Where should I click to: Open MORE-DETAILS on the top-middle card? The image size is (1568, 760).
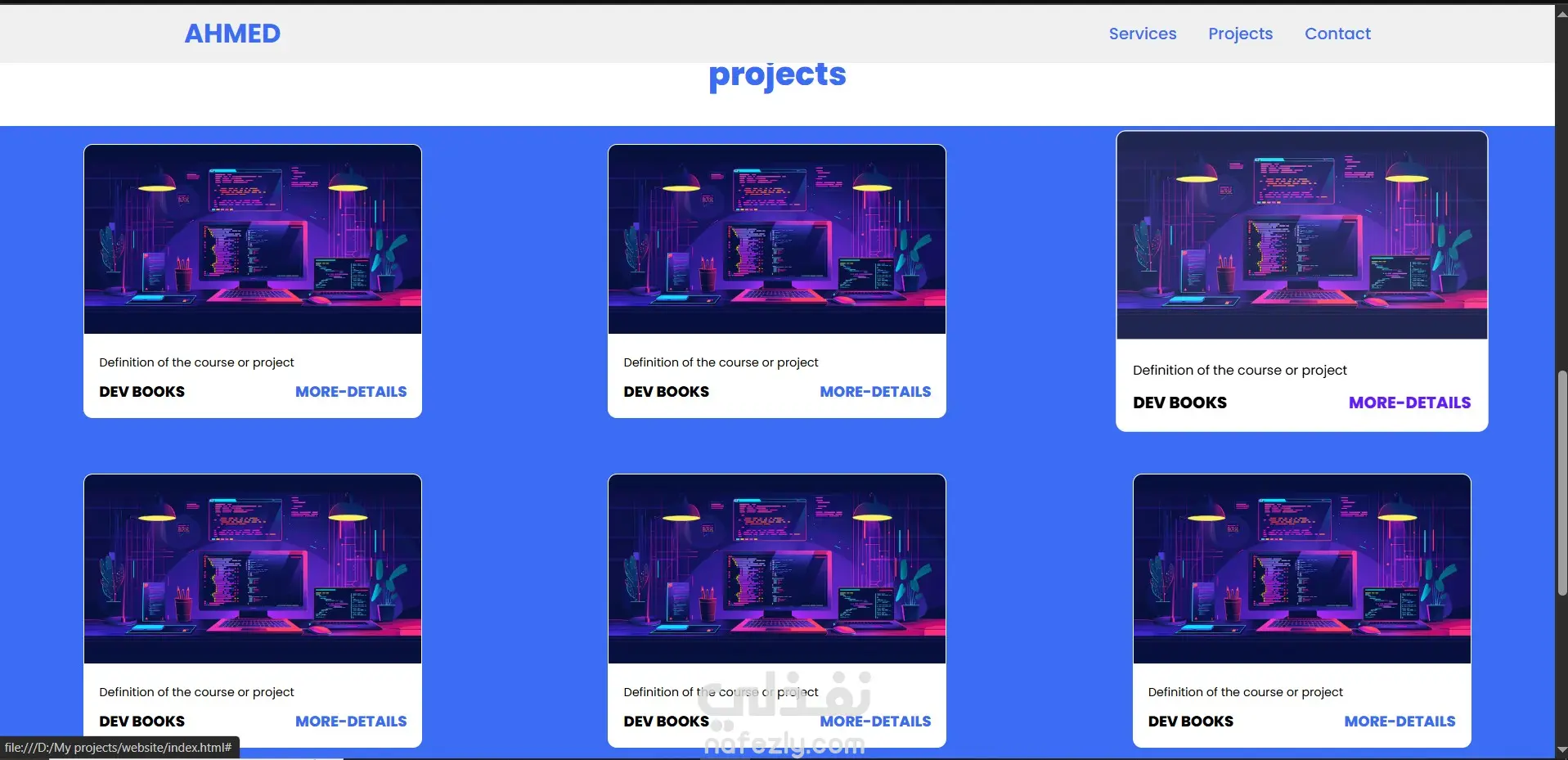pyautogui.click(x=875, y=392)
